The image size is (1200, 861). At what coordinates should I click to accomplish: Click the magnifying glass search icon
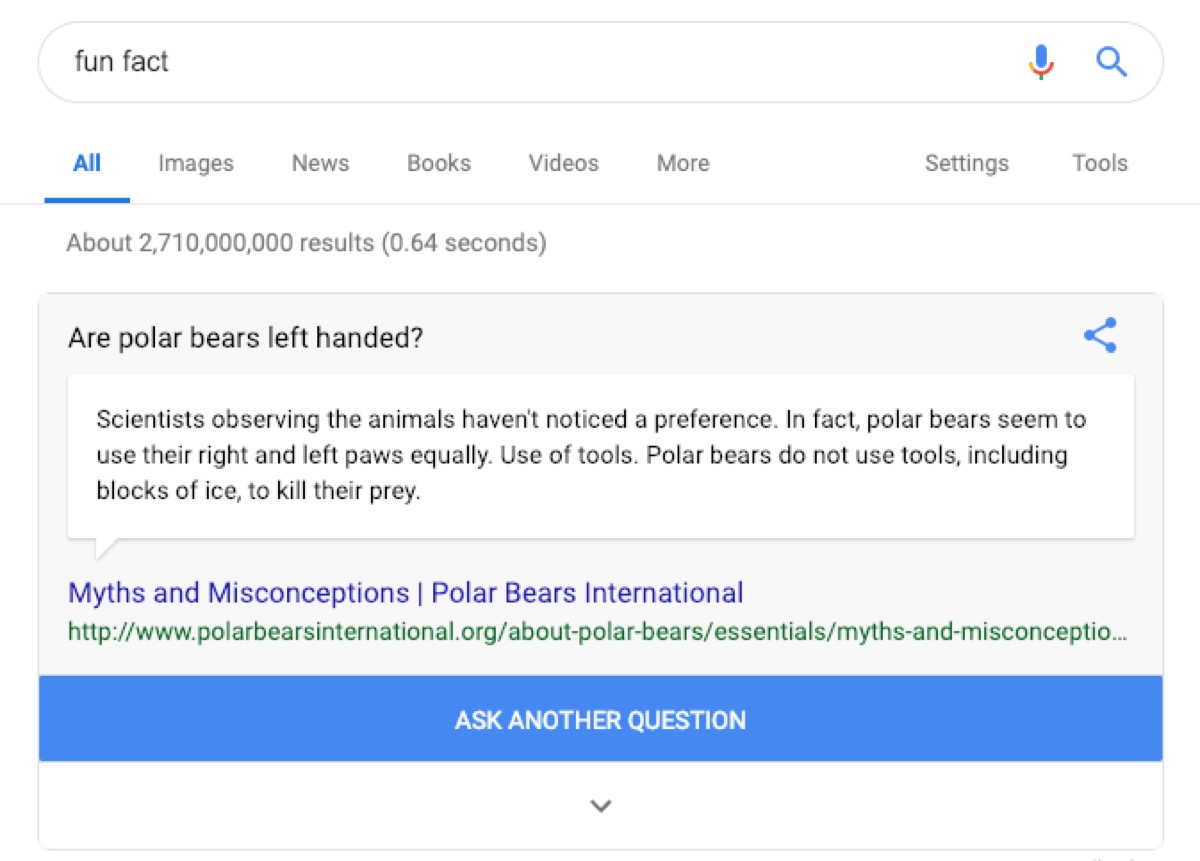(1110, 61)
